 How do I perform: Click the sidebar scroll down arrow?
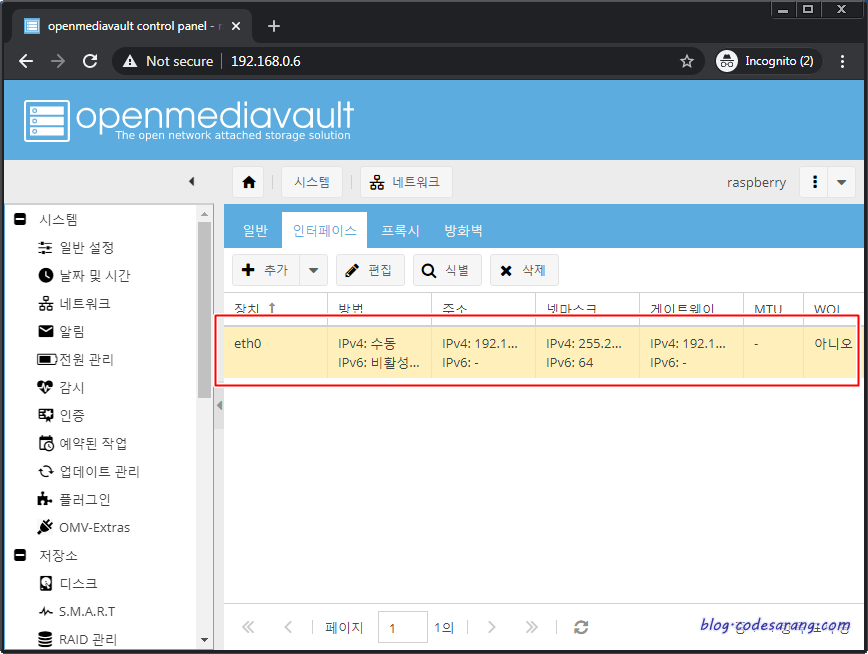point(204,640)
